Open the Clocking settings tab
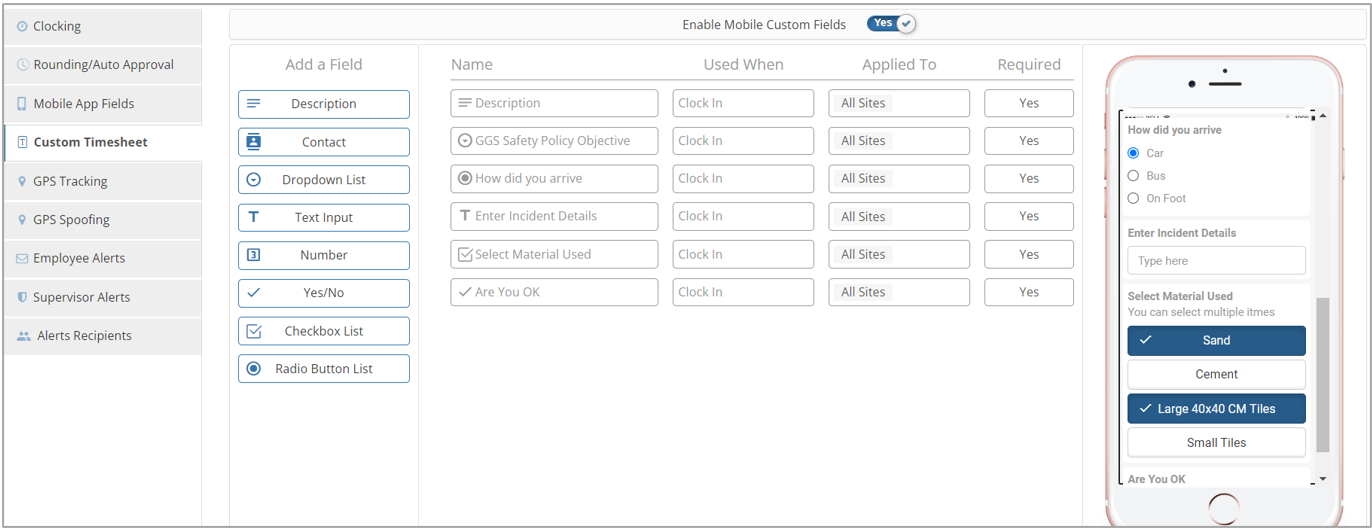1372x531 pixels. pyautogui.click(x=102, y=26)
